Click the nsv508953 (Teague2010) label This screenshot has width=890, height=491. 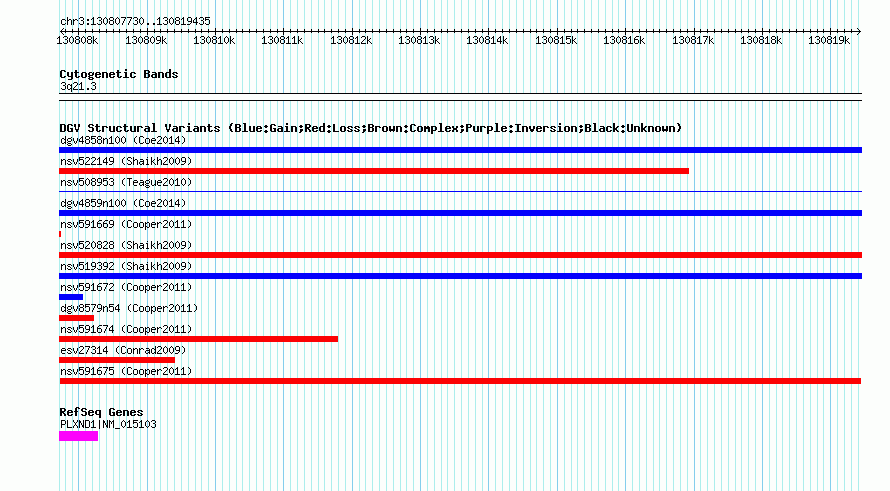[x=126, y=182]
